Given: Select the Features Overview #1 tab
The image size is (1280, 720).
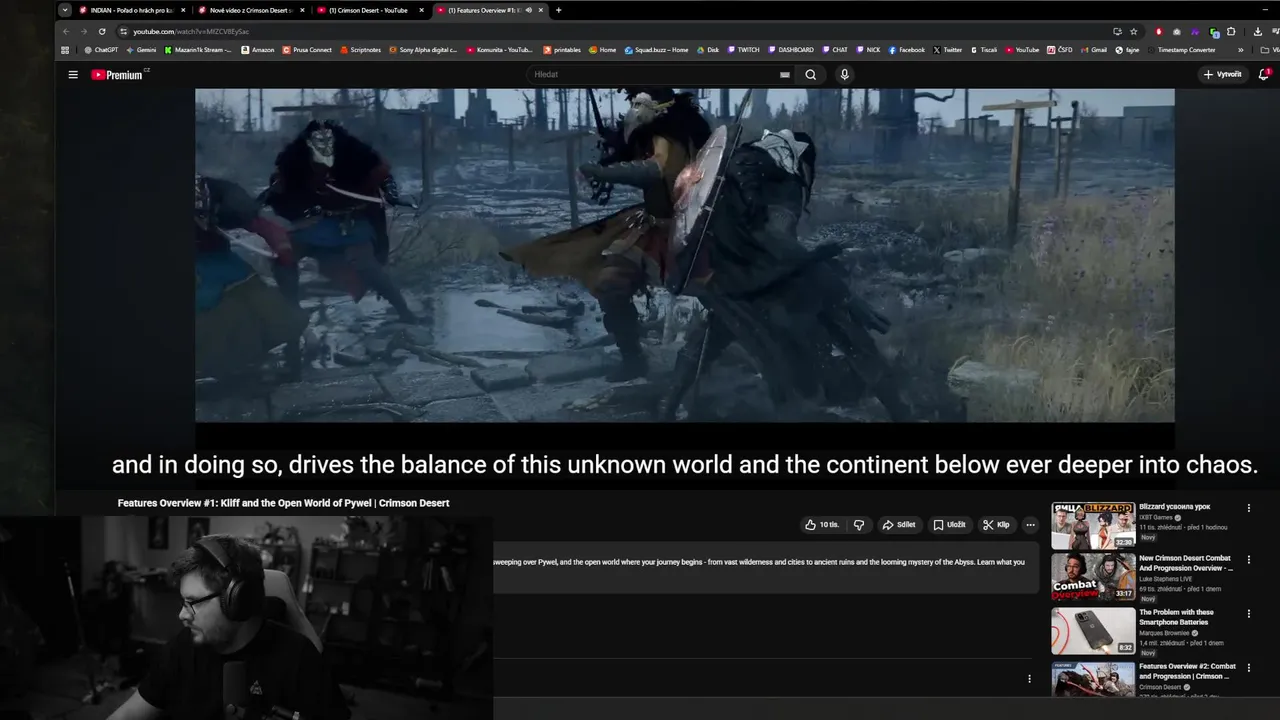Looking at the screenshot, I should 490,10.
